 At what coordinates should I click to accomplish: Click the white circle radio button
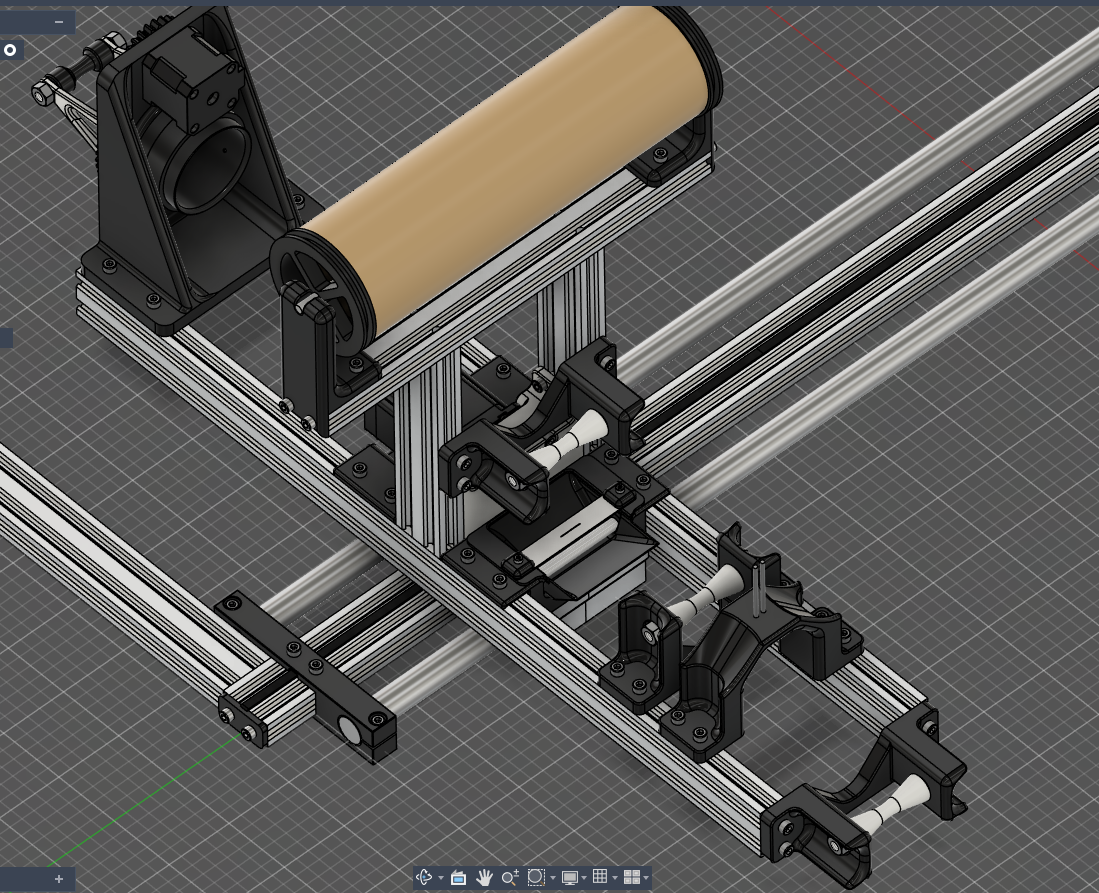click(10, 50)
